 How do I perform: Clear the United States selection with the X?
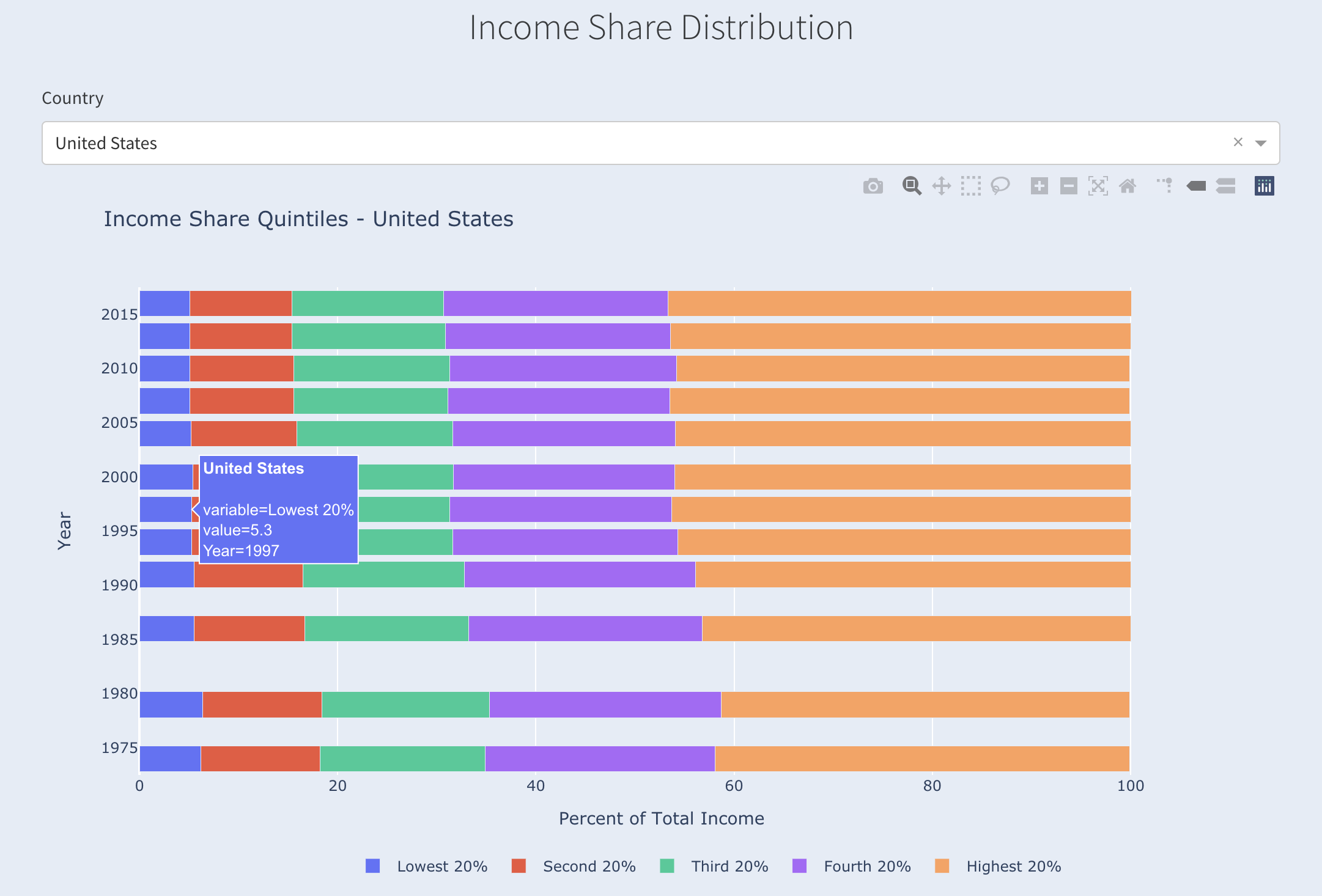[x=1238, y=142]
